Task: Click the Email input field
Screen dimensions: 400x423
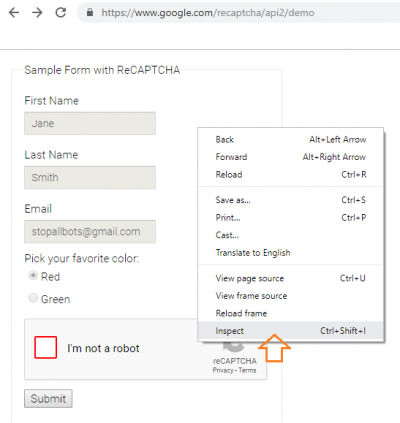Action: (x=90, y=231)
